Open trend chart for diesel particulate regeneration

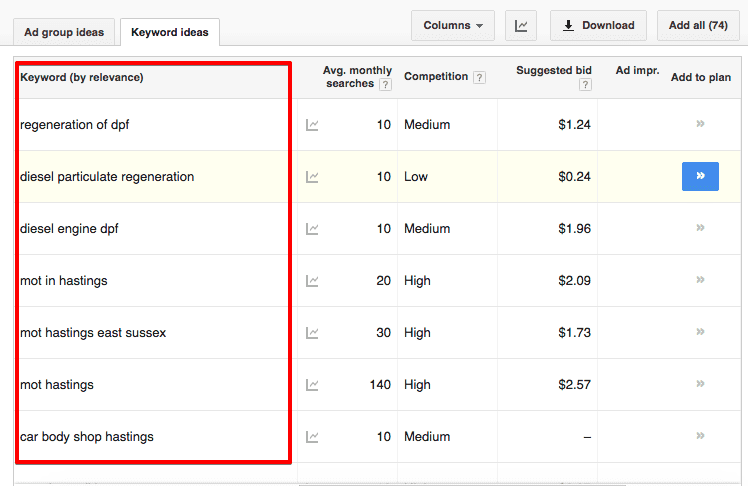312,177
